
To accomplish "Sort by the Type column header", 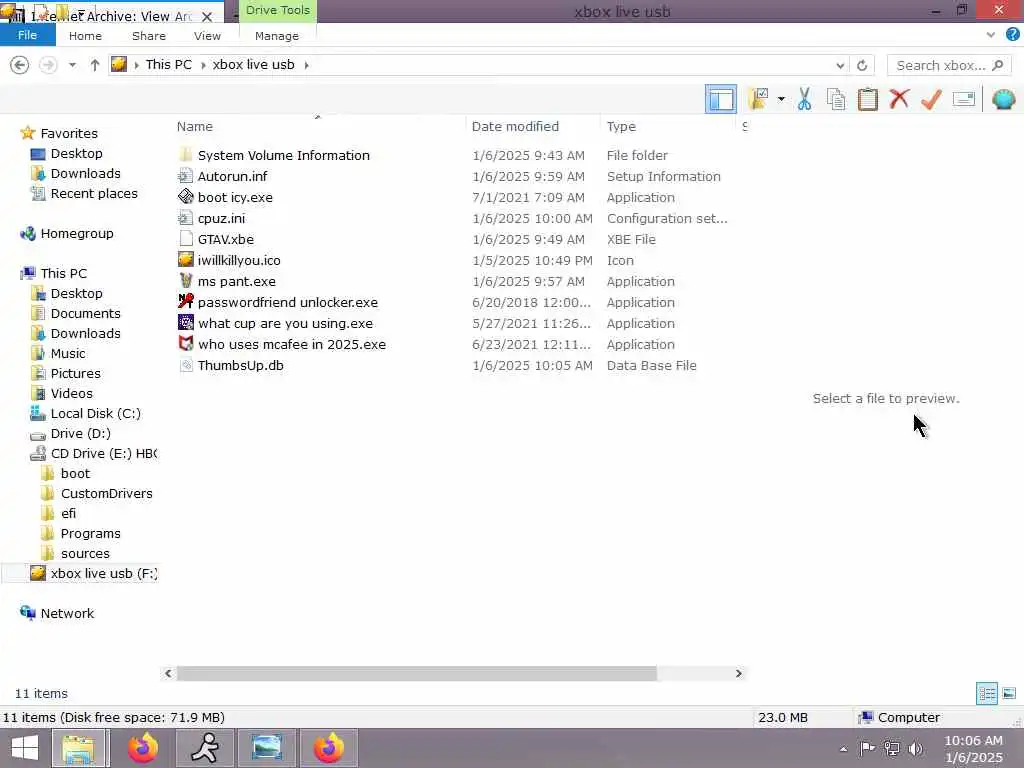I will 621,127.
